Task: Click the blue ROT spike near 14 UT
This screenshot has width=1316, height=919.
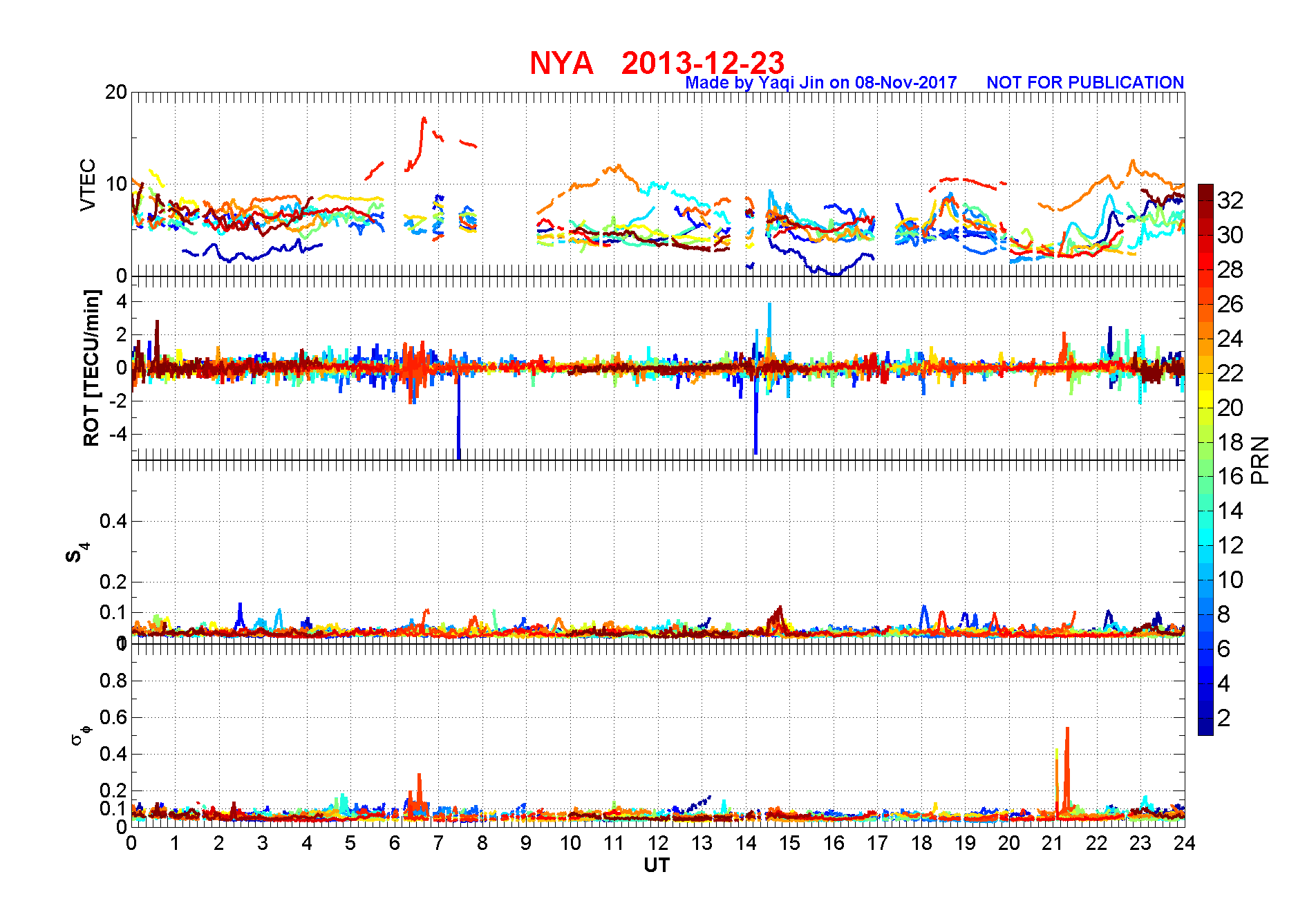Action: 756,415
